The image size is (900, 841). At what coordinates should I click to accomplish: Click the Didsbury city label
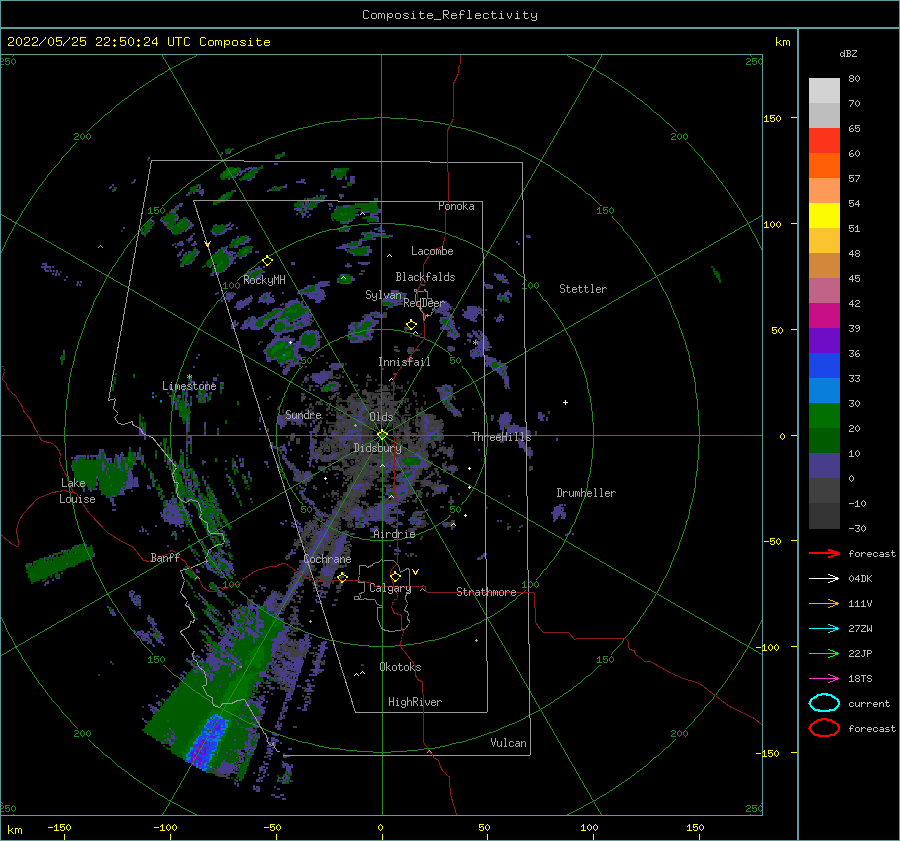pyautogui.click(x=377, y=448)
